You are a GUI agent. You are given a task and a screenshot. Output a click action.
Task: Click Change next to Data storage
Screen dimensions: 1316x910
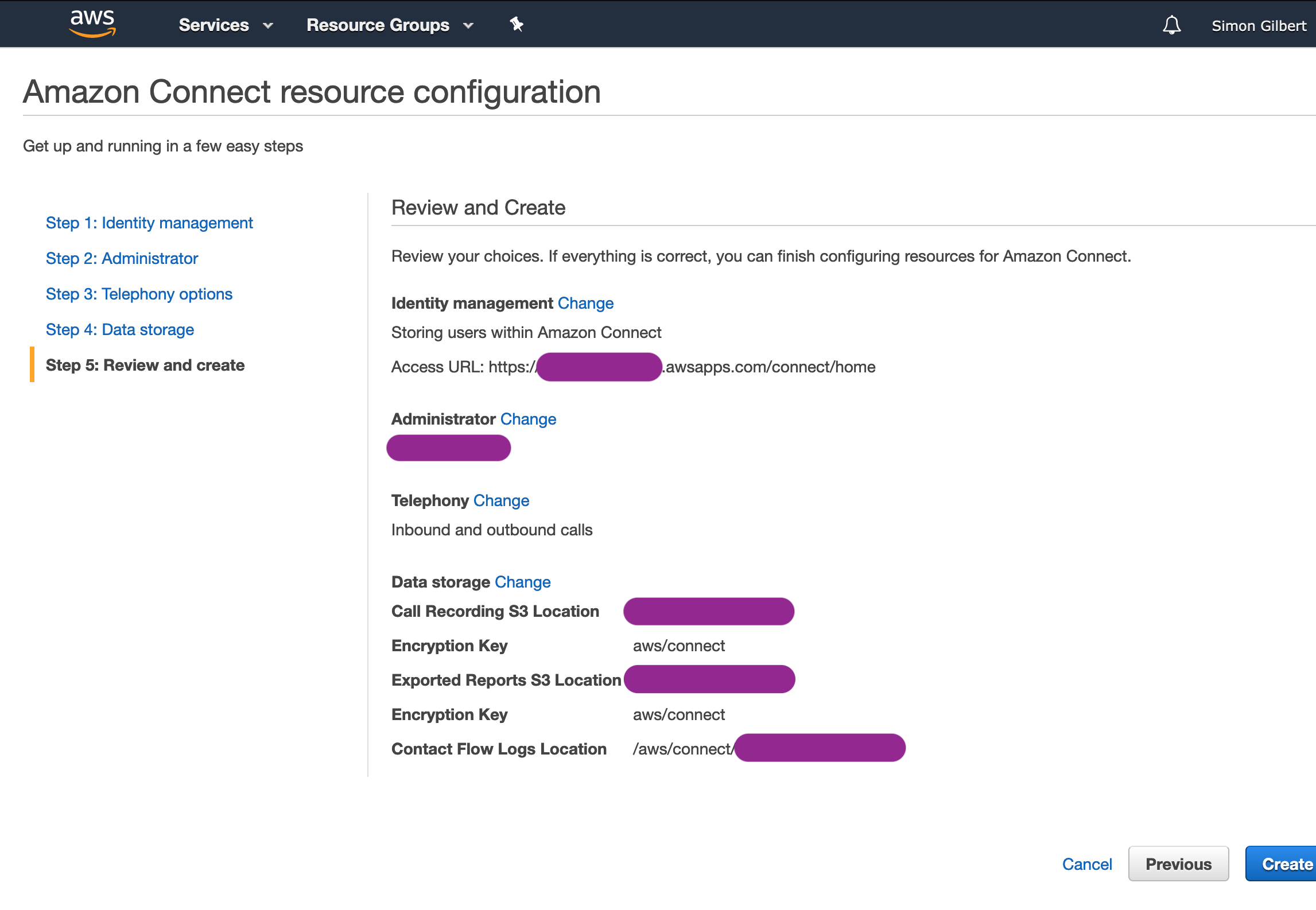point(522,582)
